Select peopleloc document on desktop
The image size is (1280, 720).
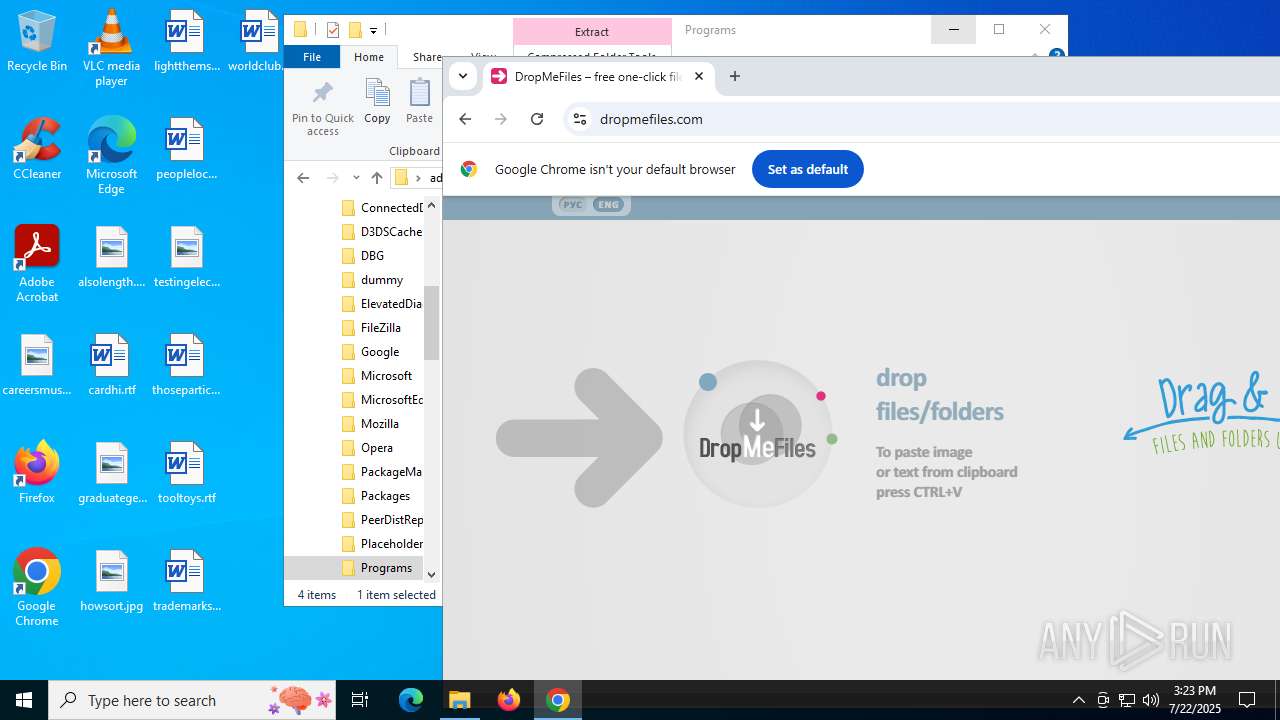[x=186, y=149]
